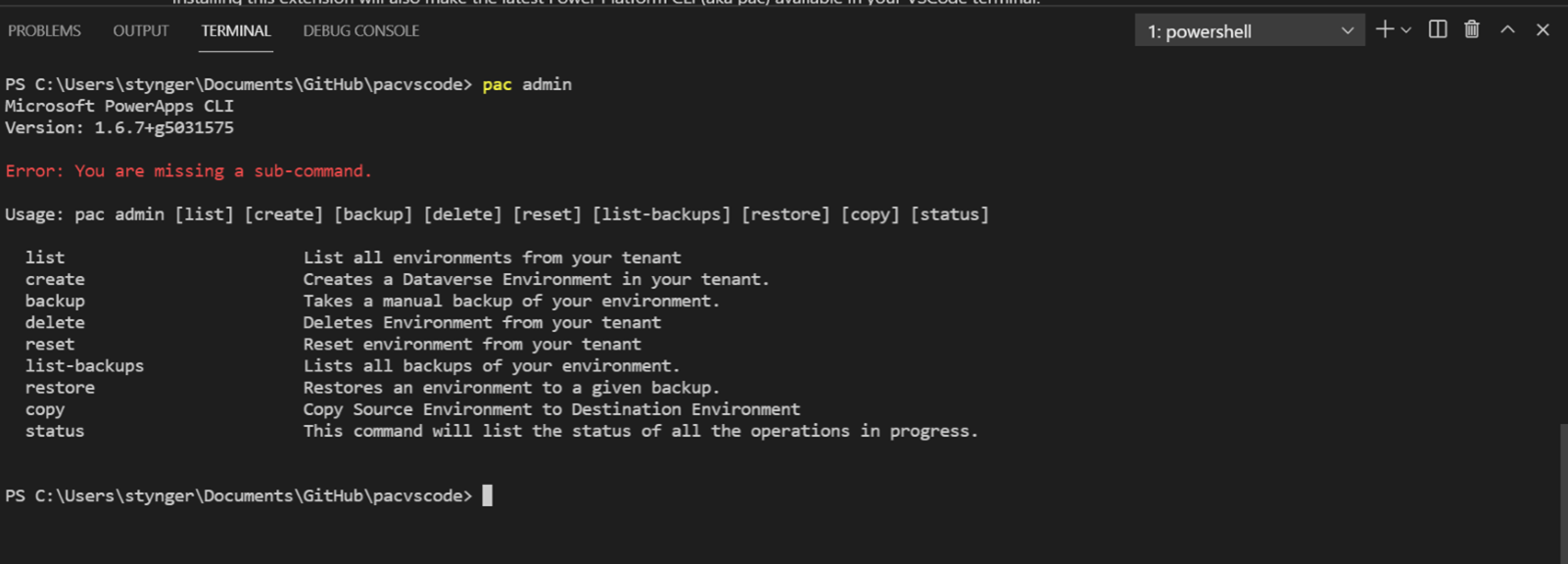
Task: Click the Version 1.6.7 line
Action: [x=119, y=128]
